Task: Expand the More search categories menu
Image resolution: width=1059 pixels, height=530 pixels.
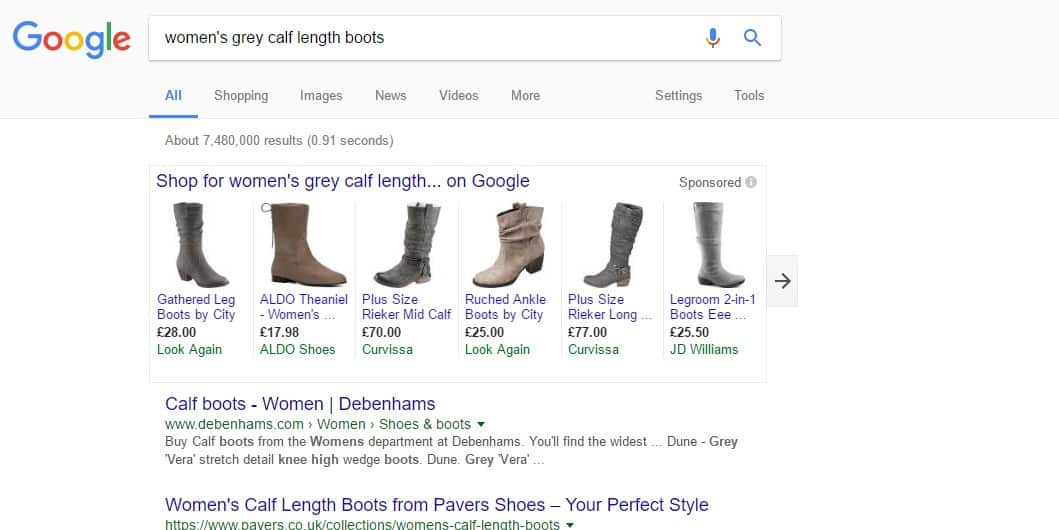Action: pyautogui.click(x=525, y=96)
